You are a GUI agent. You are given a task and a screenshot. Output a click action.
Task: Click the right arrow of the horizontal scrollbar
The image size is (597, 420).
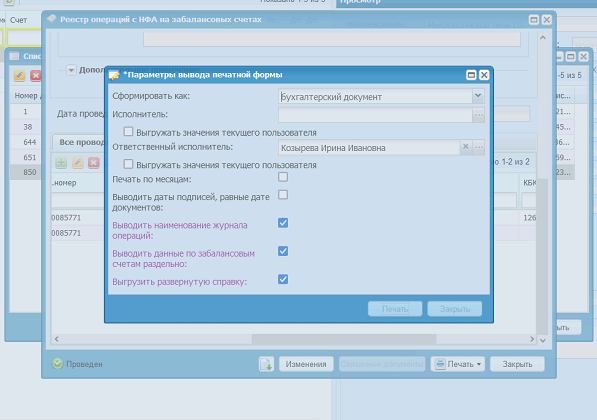(x=532, y=339)
